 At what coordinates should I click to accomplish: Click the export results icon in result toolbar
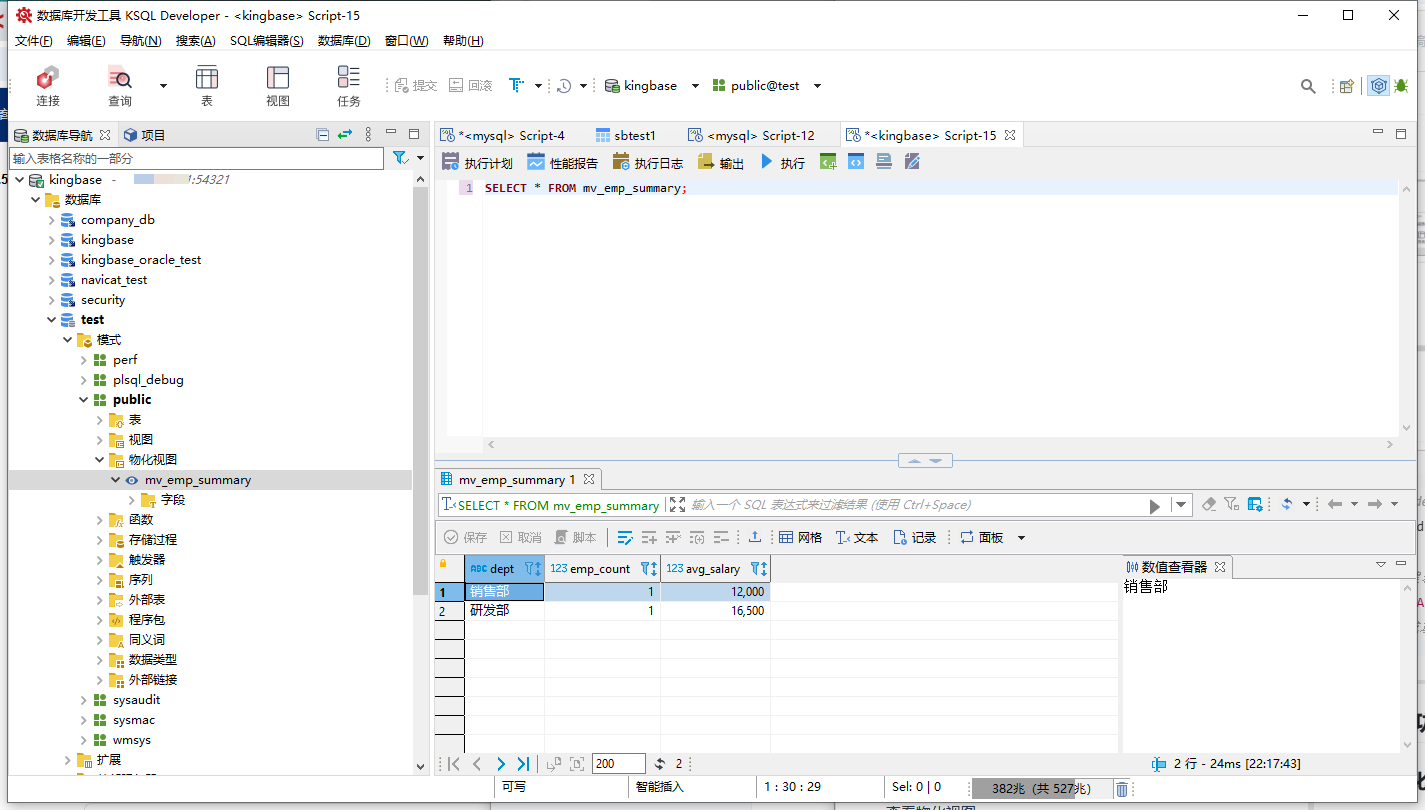[x=755, y=537]
